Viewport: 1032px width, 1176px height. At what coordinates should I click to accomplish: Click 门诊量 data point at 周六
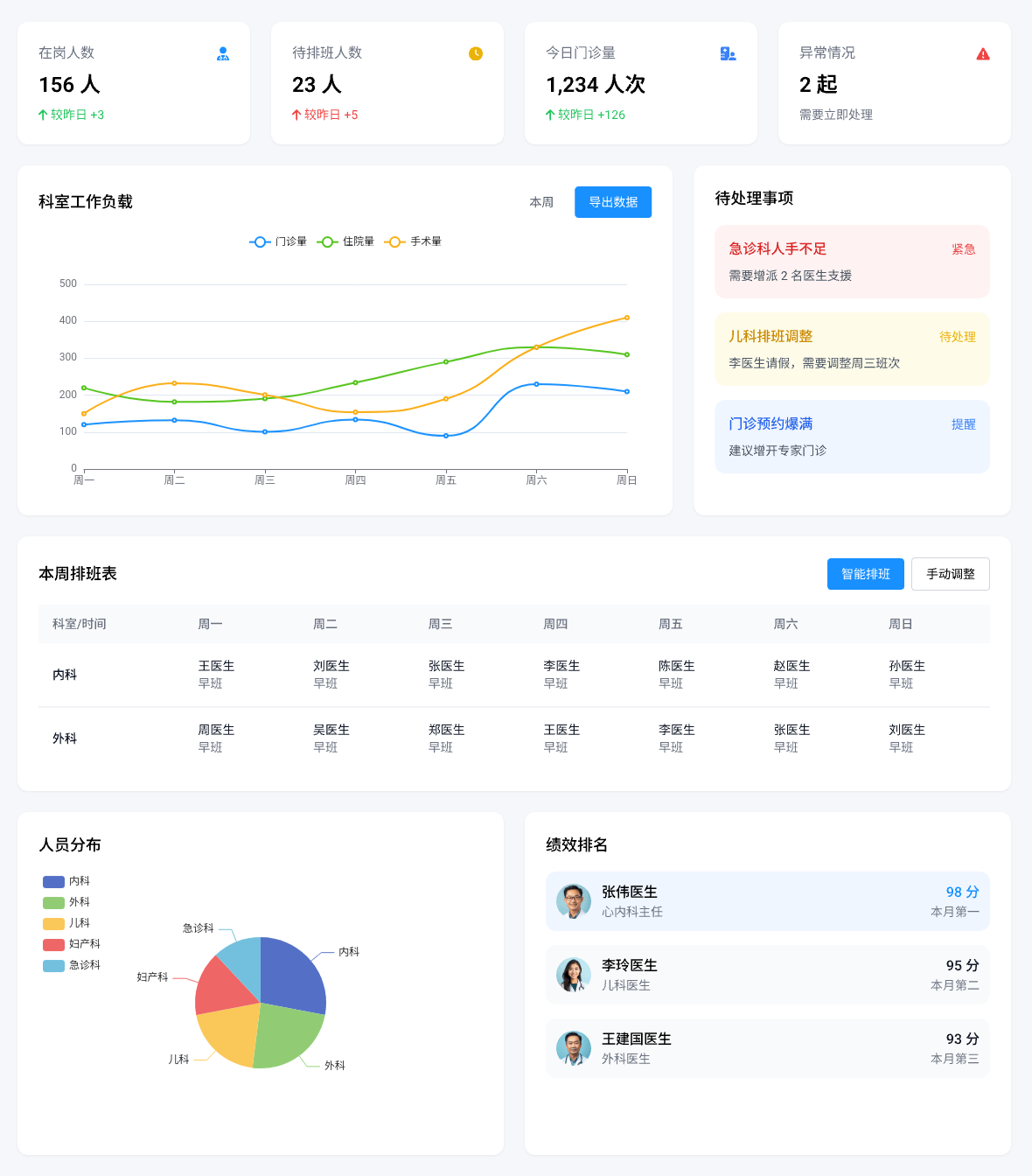(536, 384)
